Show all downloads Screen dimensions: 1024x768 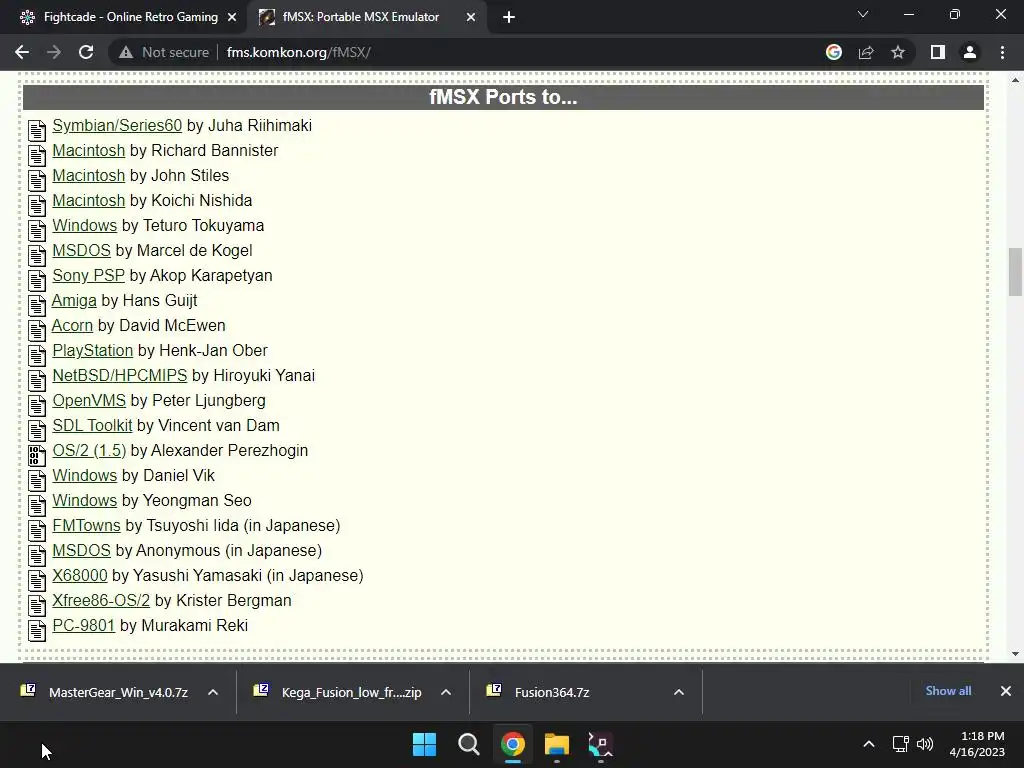[948, 691]
